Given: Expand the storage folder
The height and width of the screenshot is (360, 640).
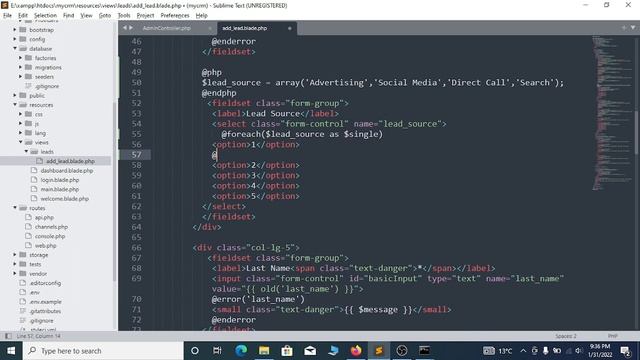Looking at the screenshot, I should 15,255.
